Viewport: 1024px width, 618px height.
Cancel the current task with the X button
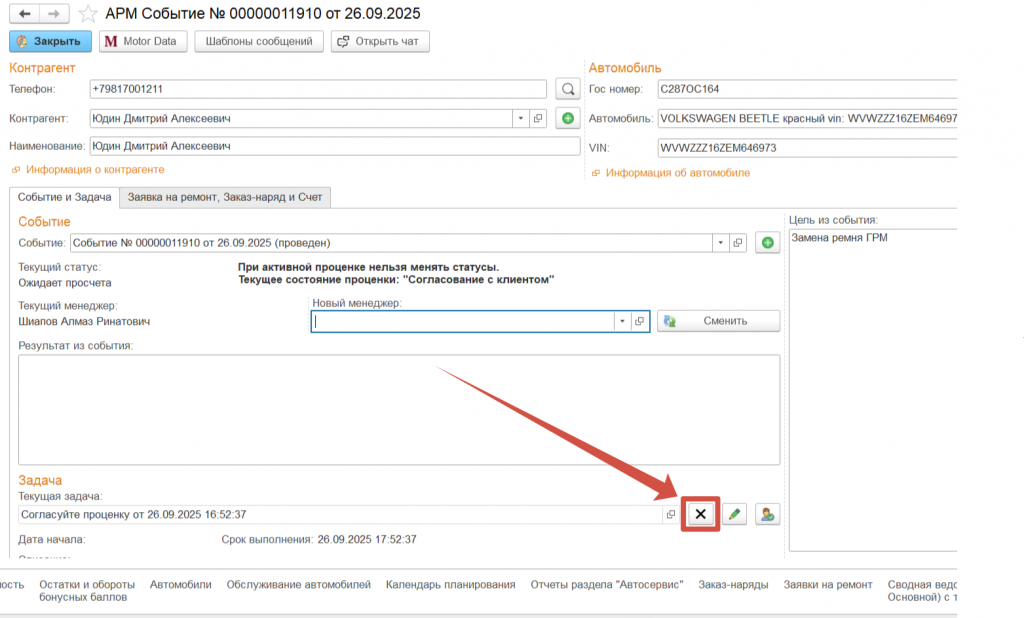[x=700, y=514]
